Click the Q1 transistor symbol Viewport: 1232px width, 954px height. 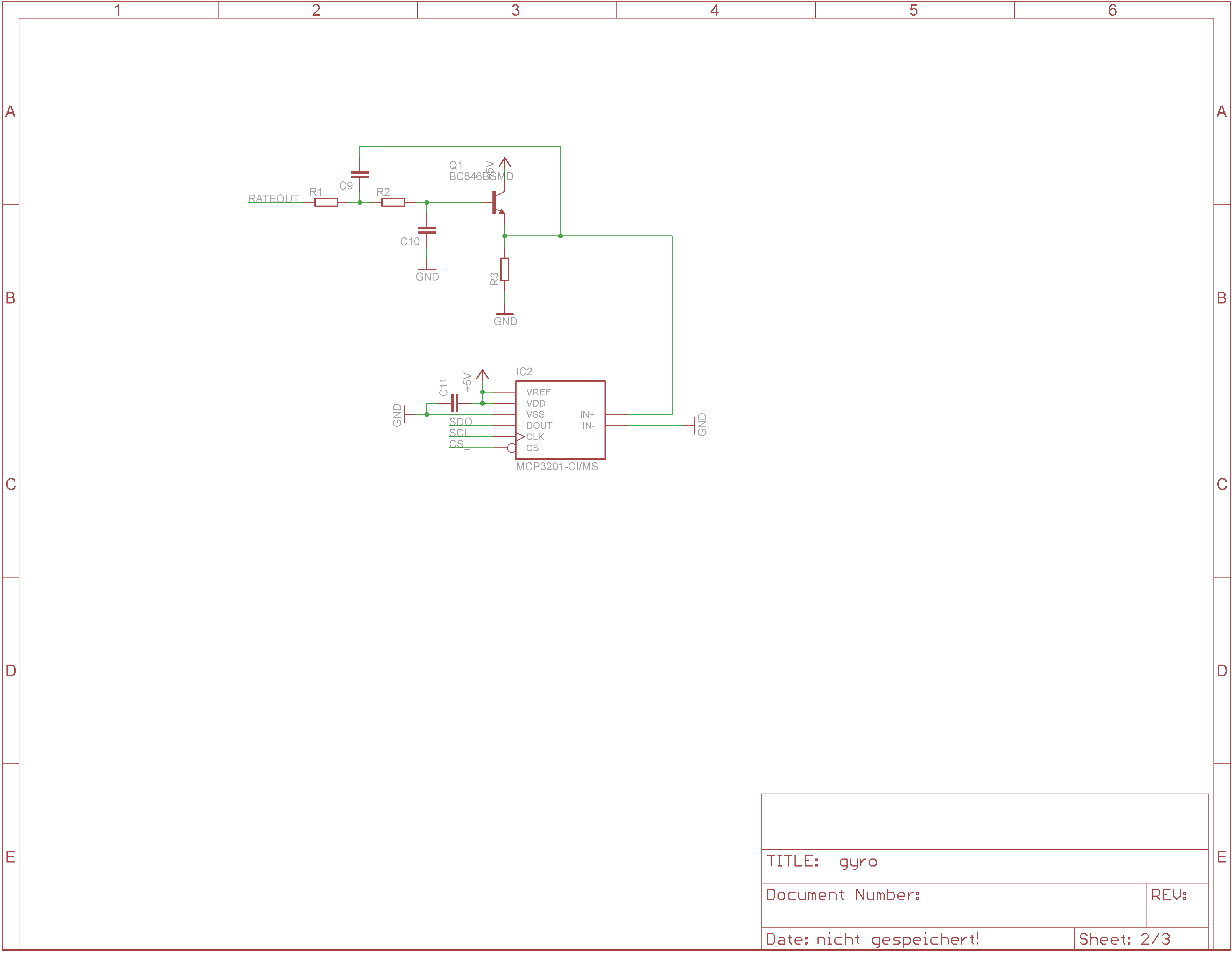click(499, 202)
